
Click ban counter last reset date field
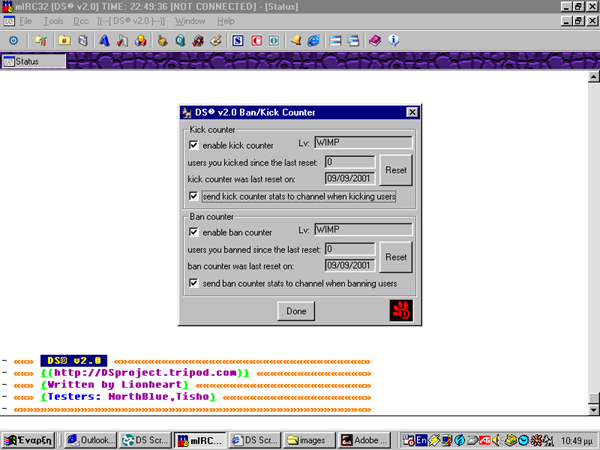pyautogui.click(x=350, y=265)
